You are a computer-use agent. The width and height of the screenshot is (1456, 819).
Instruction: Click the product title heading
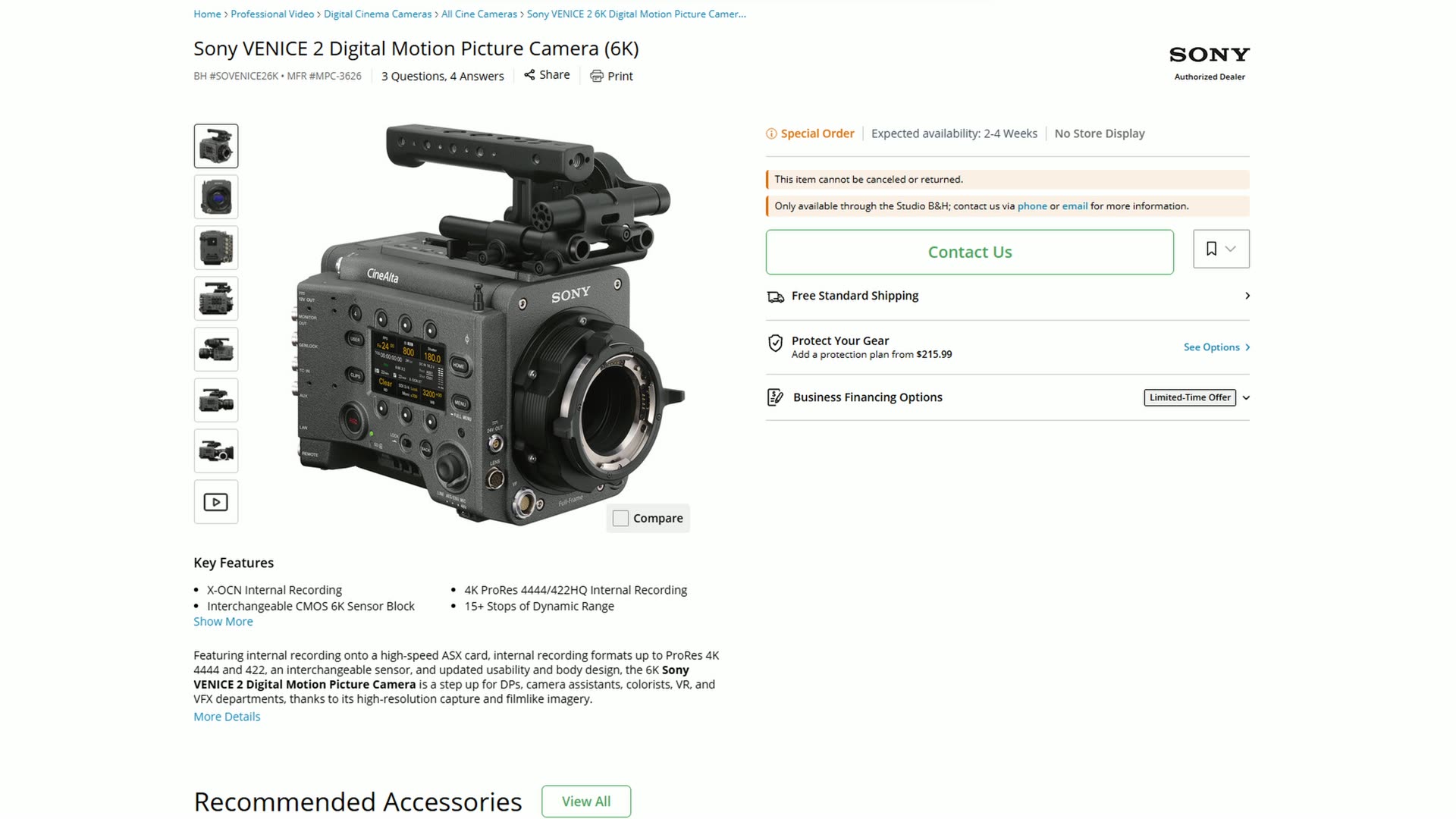416,49
